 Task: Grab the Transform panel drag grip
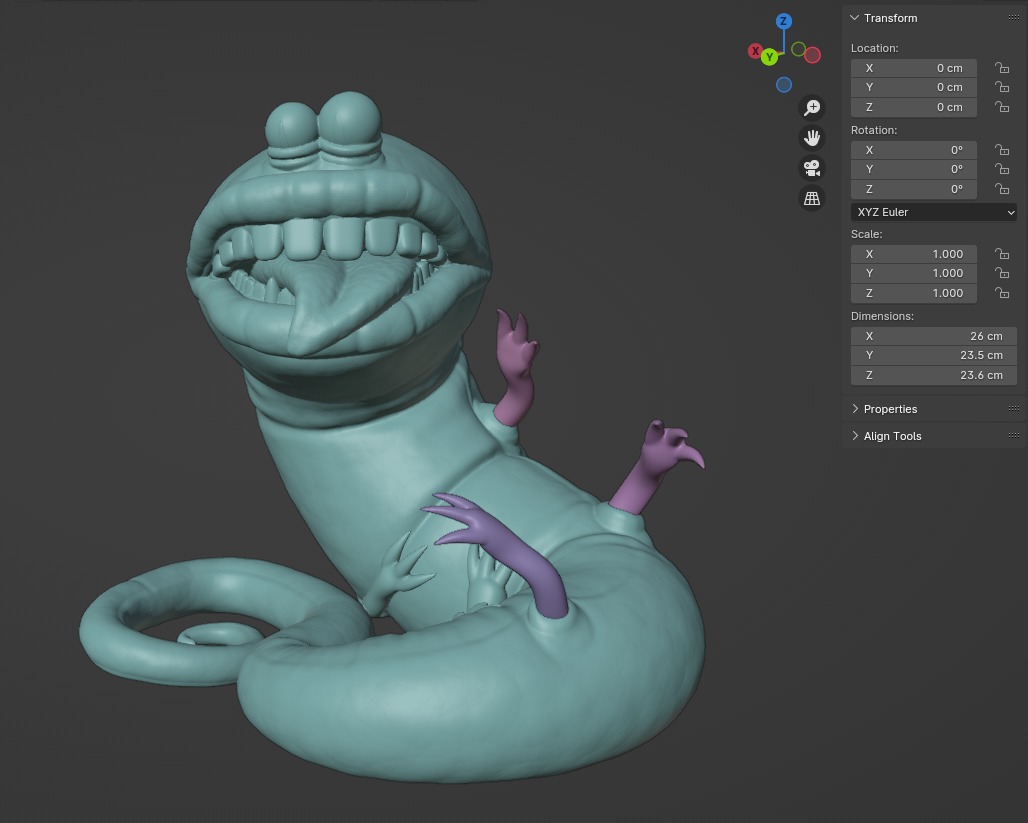(1014, 18)
